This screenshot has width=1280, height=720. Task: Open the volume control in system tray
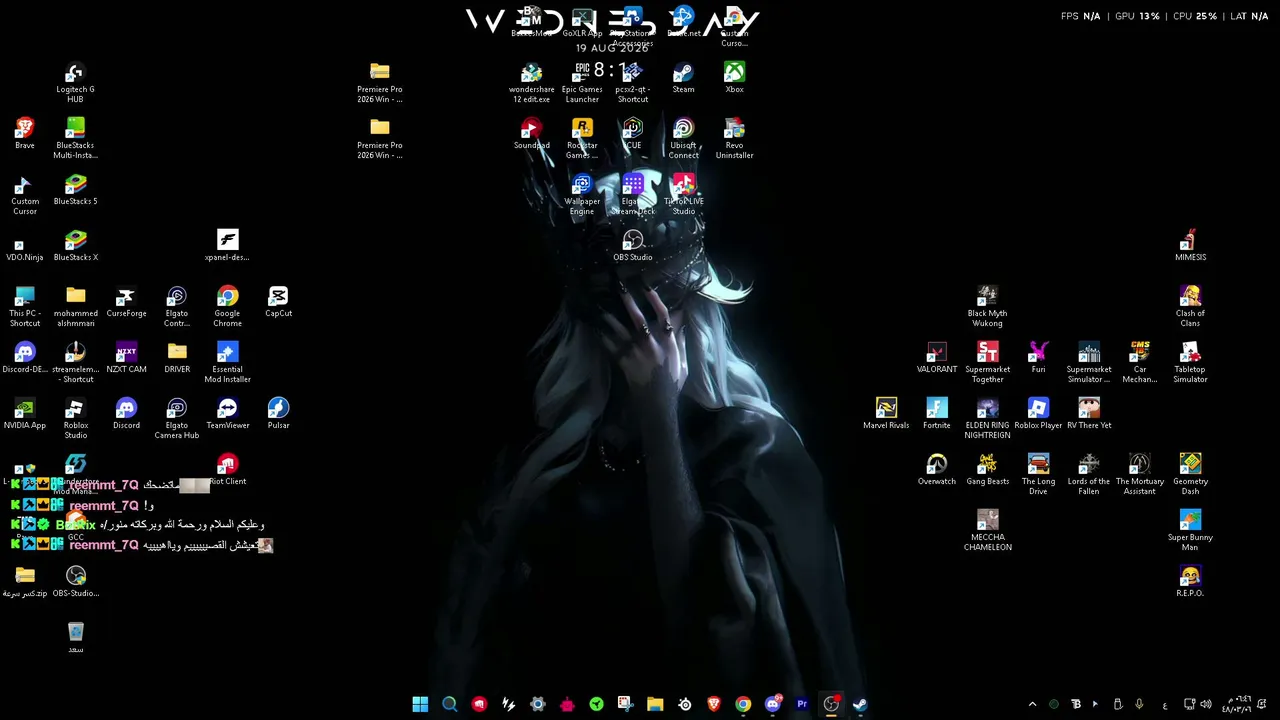pos(1206,704)
